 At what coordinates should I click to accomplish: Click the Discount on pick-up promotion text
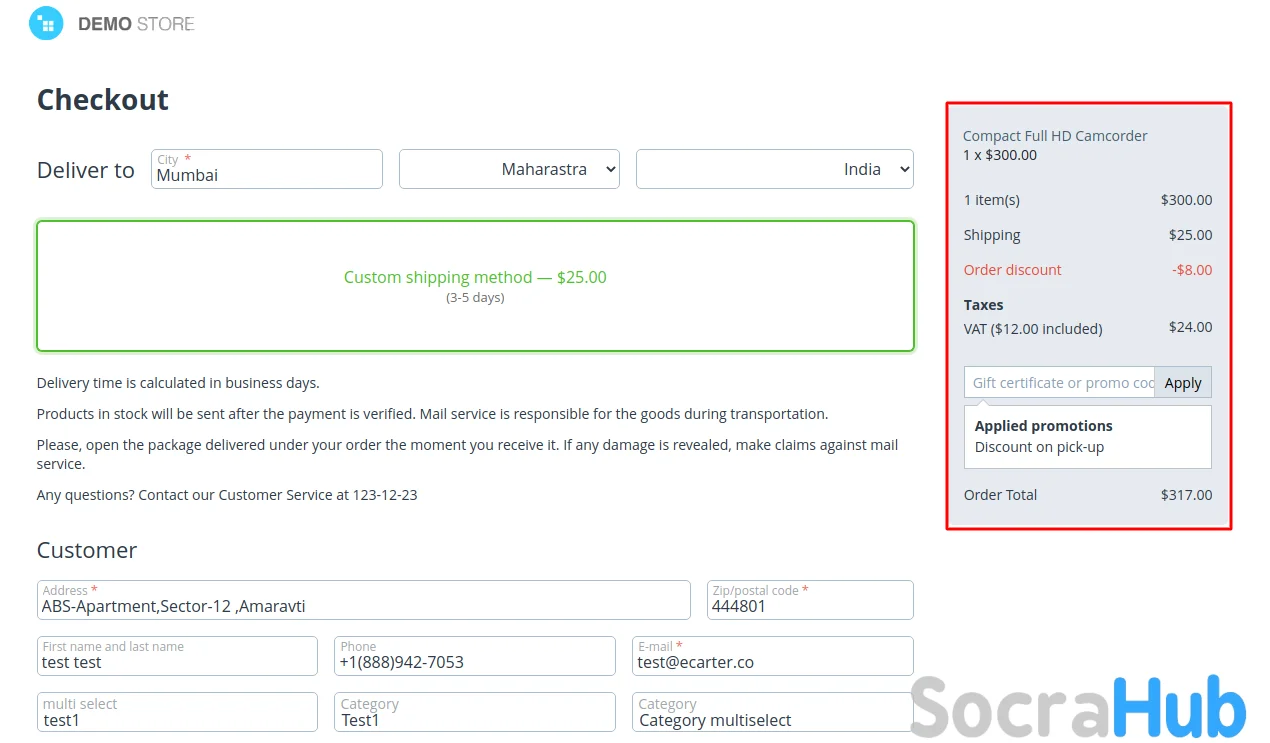1039,447
